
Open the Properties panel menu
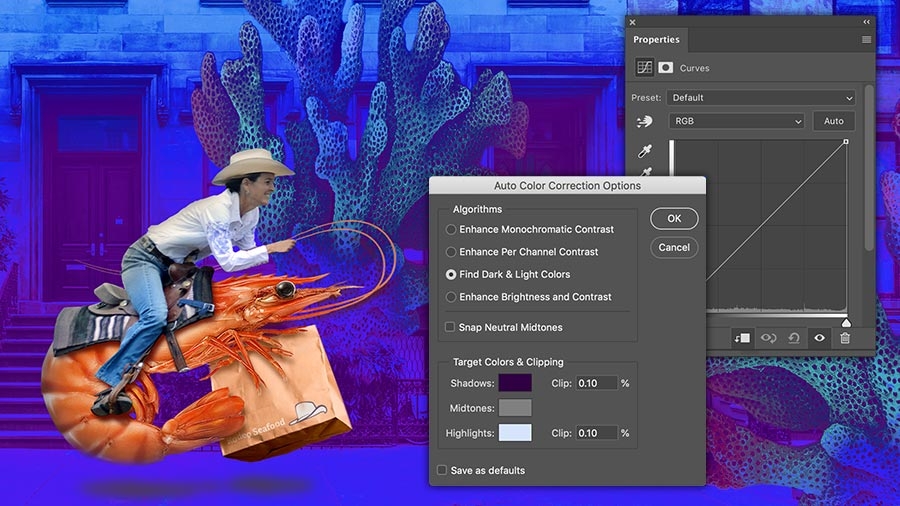pyautogui.click(x=866, y=40)
